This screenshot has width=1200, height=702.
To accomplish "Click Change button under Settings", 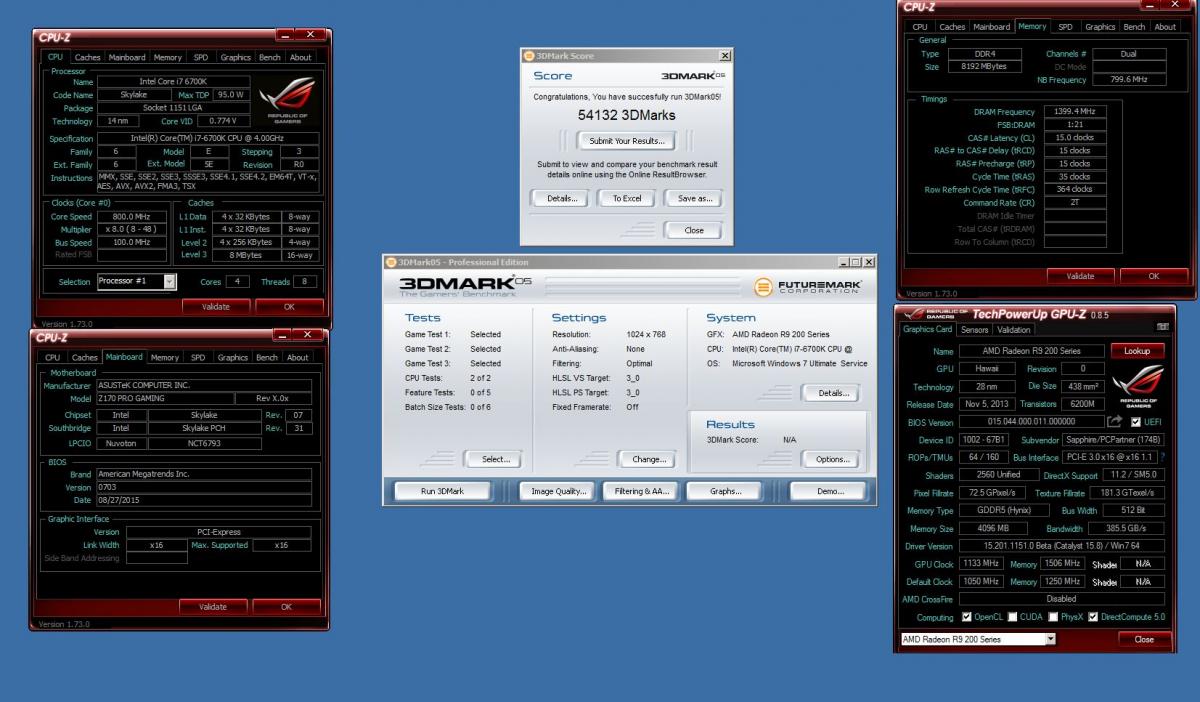I will [x=649, y=459].
